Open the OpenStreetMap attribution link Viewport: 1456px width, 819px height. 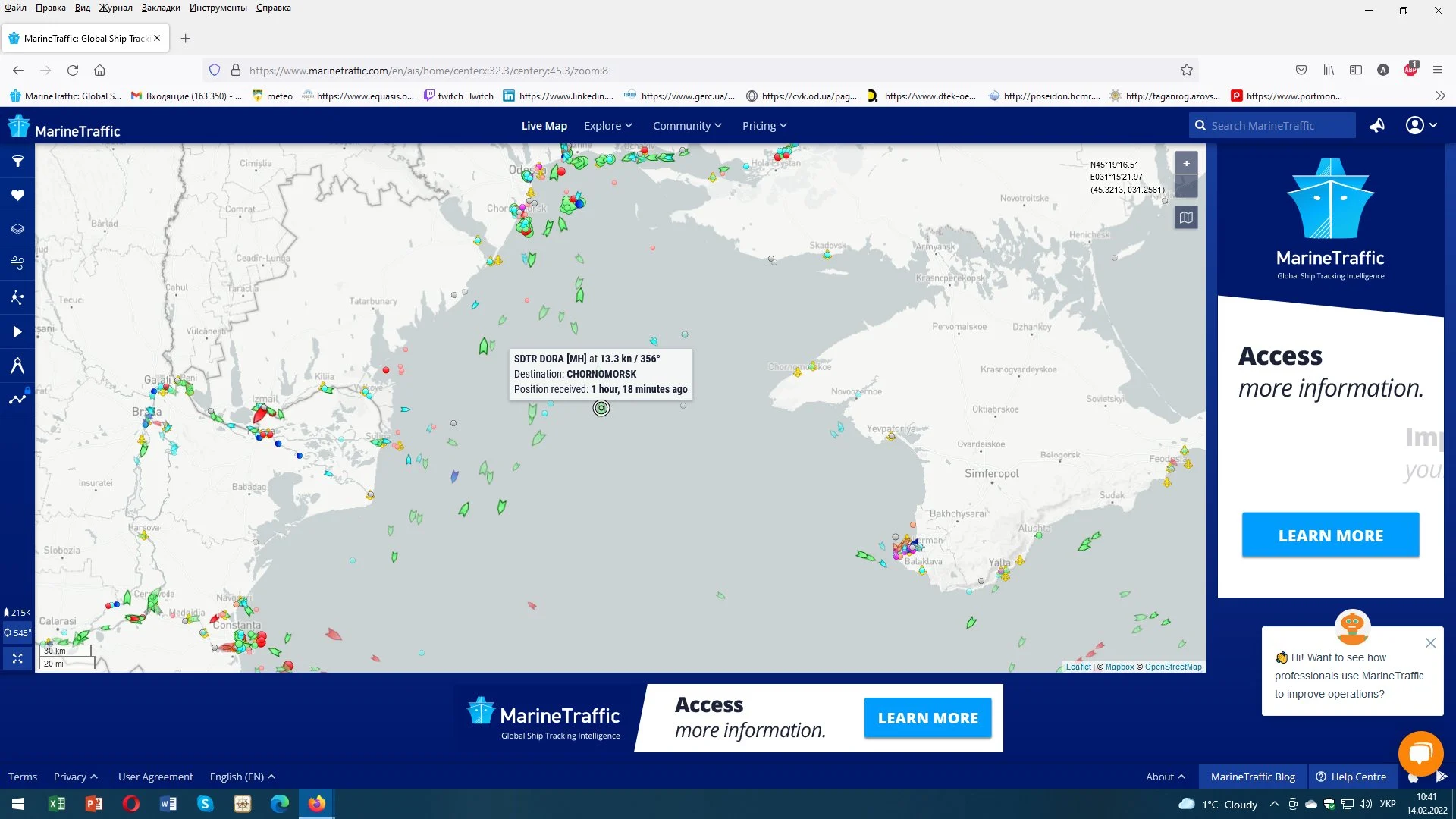(x=1172, y=667)
